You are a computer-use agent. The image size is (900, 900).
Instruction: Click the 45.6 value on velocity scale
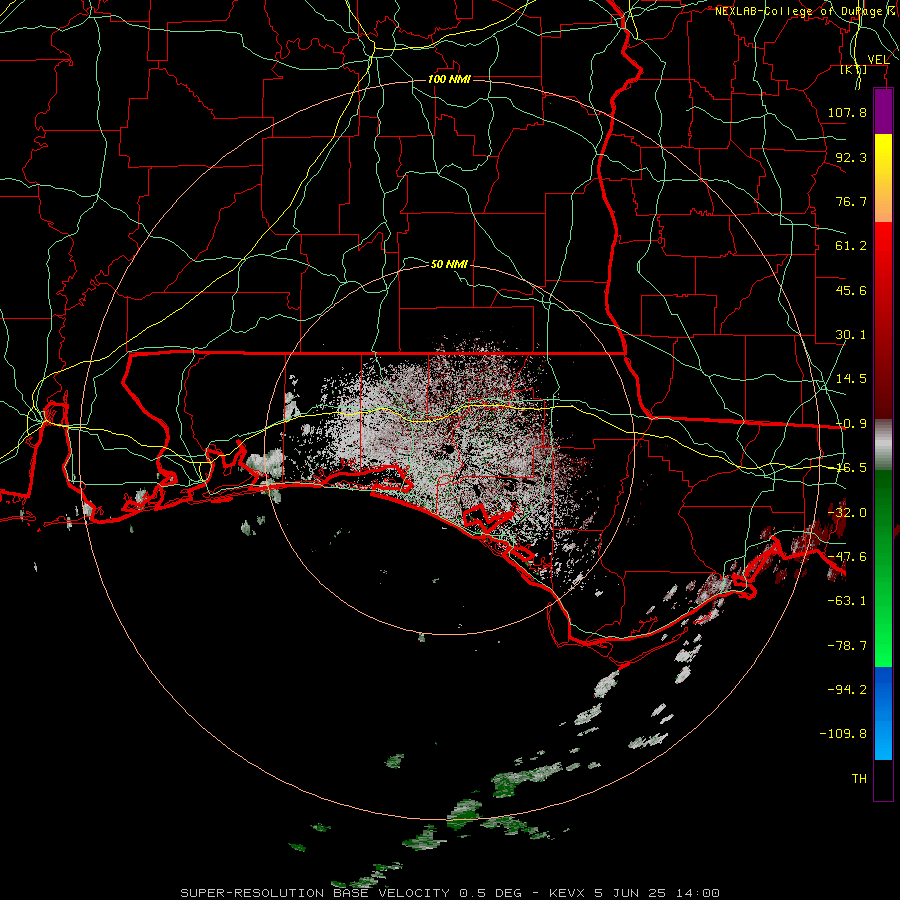[x=851, y=290]
